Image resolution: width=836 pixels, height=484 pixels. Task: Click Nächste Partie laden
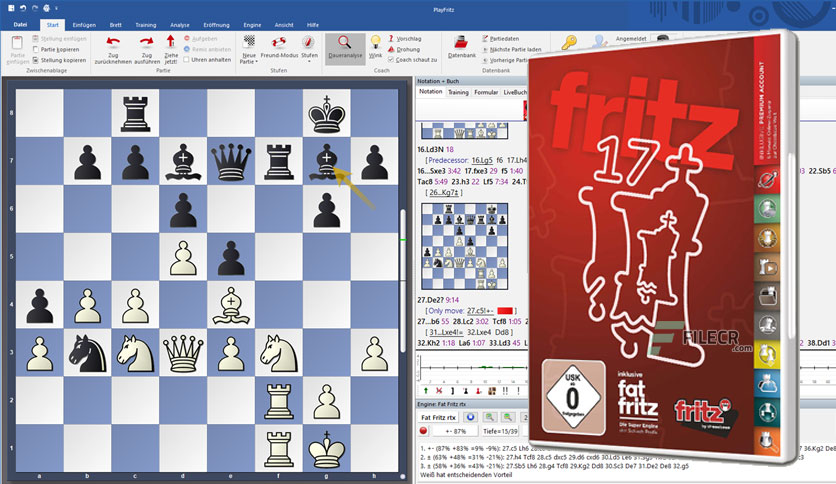point(512,50)
